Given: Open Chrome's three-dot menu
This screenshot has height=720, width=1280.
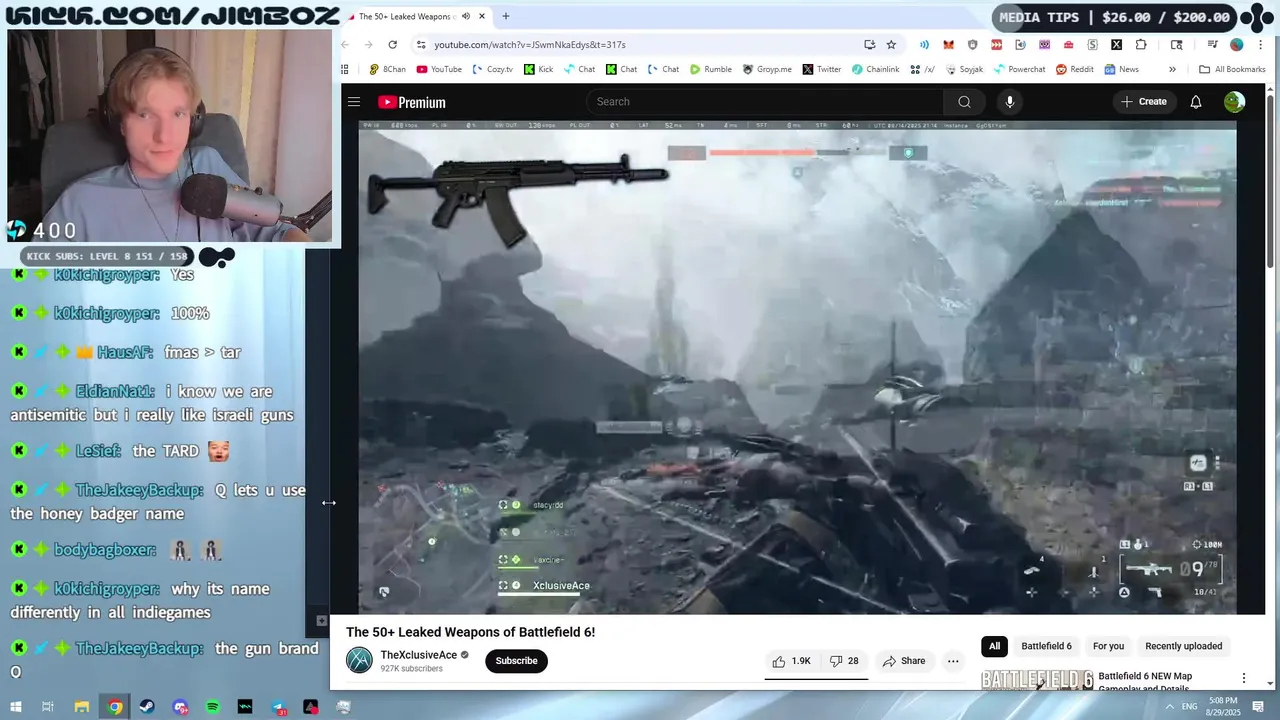Looking at the screenshot, I should (1260, 45).
